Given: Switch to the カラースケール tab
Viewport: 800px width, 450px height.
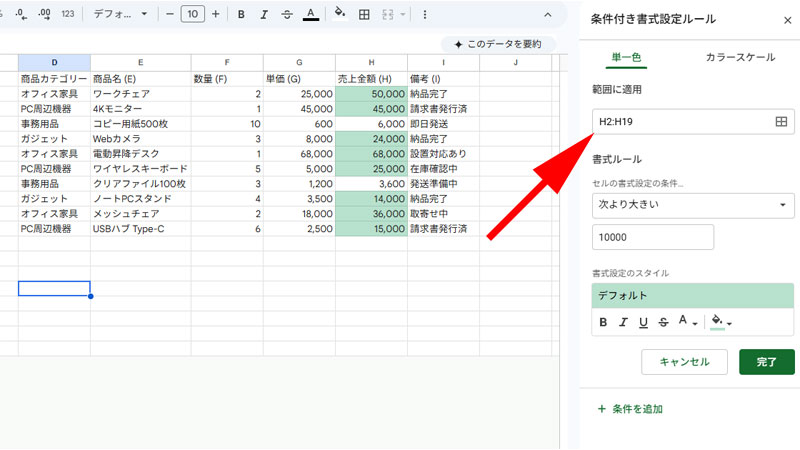Looking at the screenshot, I should (x=740, y=57).
